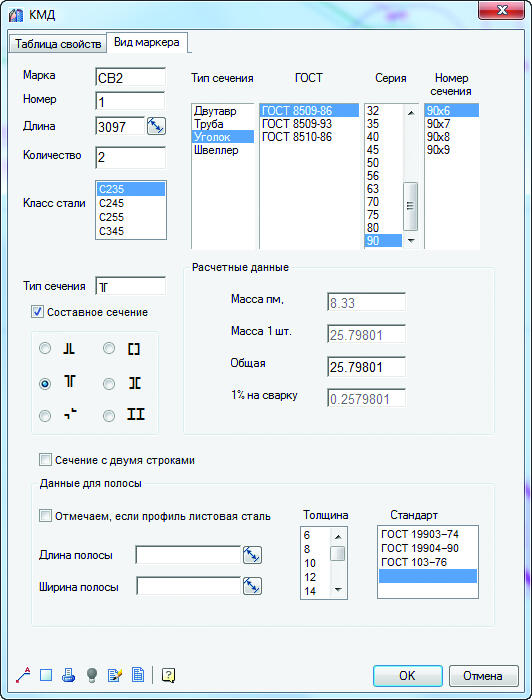
Task: Select Швеллер in Тип сечения list
Action: point(222,150)
